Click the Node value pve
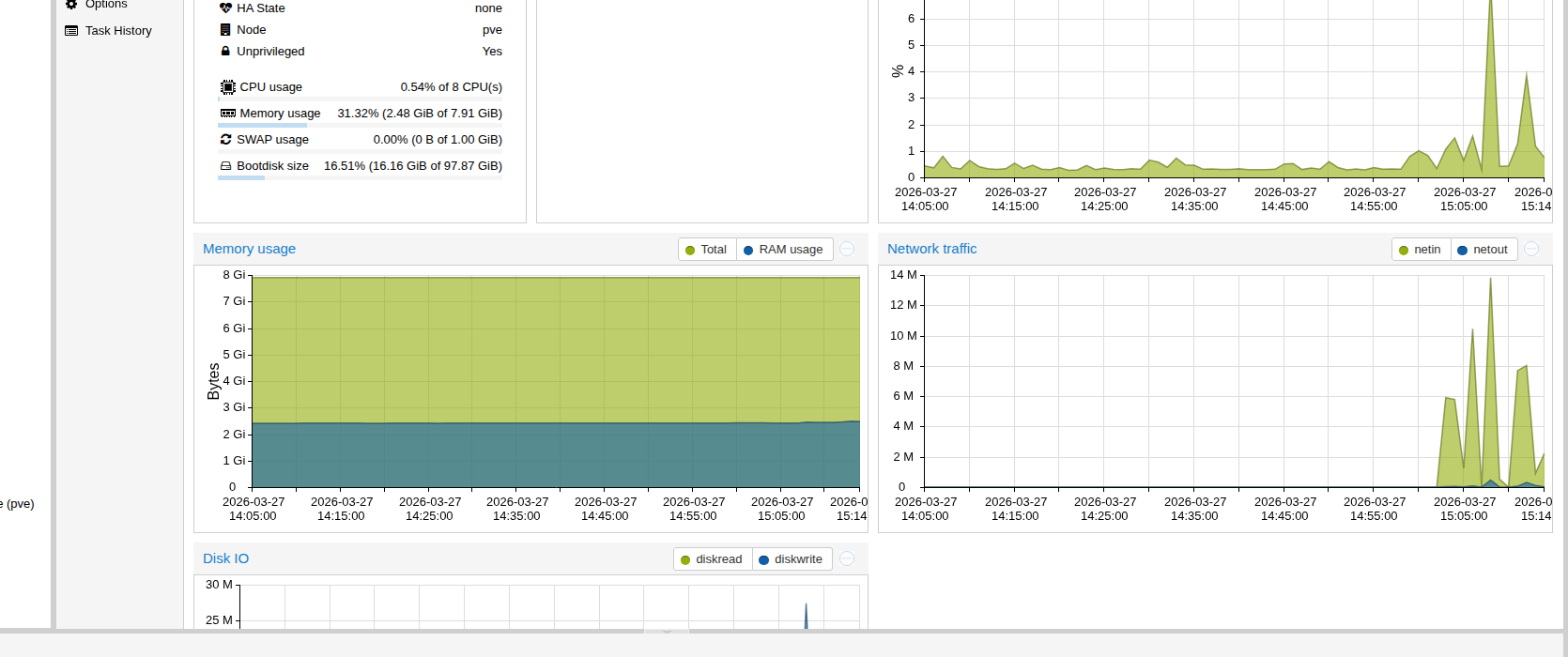The height and width of the screenshot is (657, 1568). pos(492,30)
